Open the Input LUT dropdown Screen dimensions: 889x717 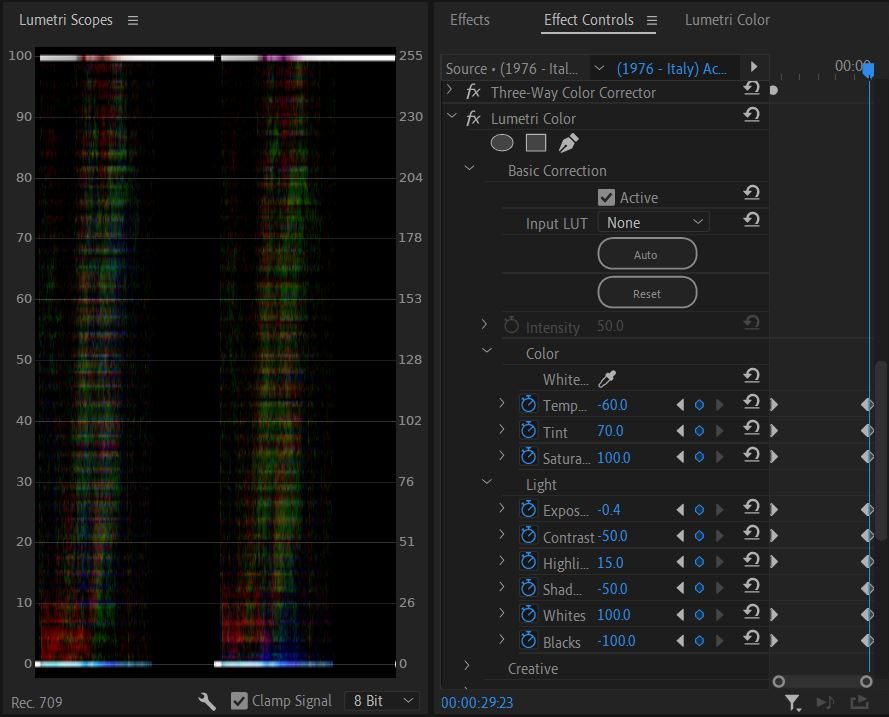(x=654, y=222)
